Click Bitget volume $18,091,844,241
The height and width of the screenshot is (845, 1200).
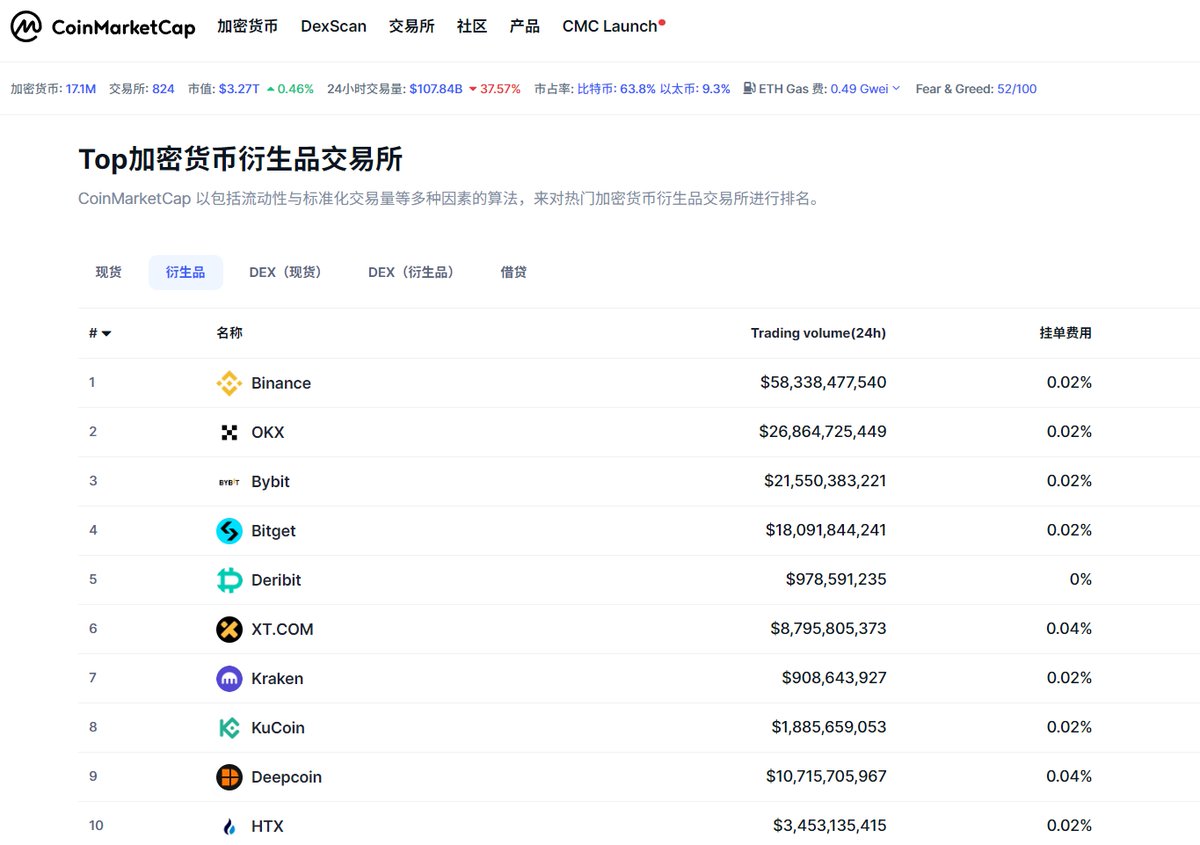pos(826,531)
